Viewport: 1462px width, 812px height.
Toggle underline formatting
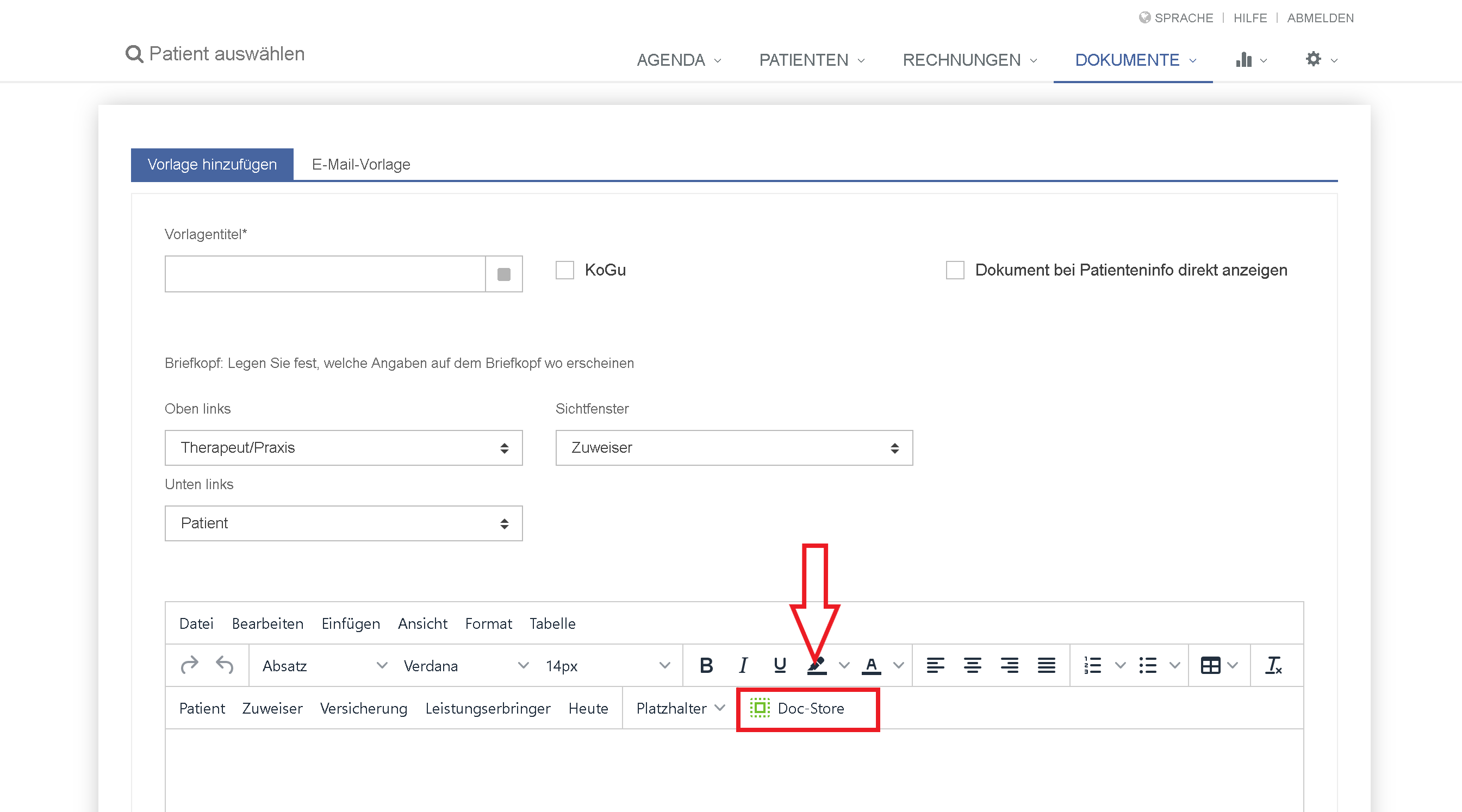point(780,665)
